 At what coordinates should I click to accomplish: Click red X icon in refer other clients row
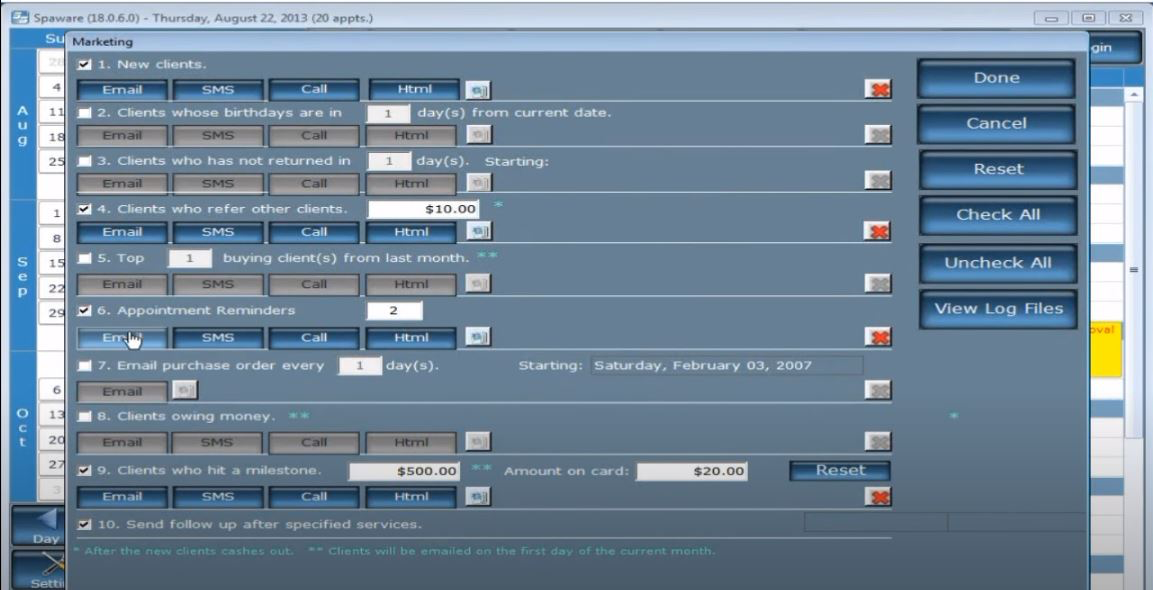point(877,232)
